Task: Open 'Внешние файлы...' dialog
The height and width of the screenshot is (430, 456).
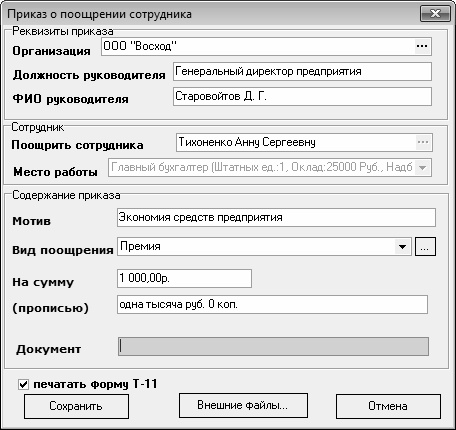Action: tap(243, 405)
